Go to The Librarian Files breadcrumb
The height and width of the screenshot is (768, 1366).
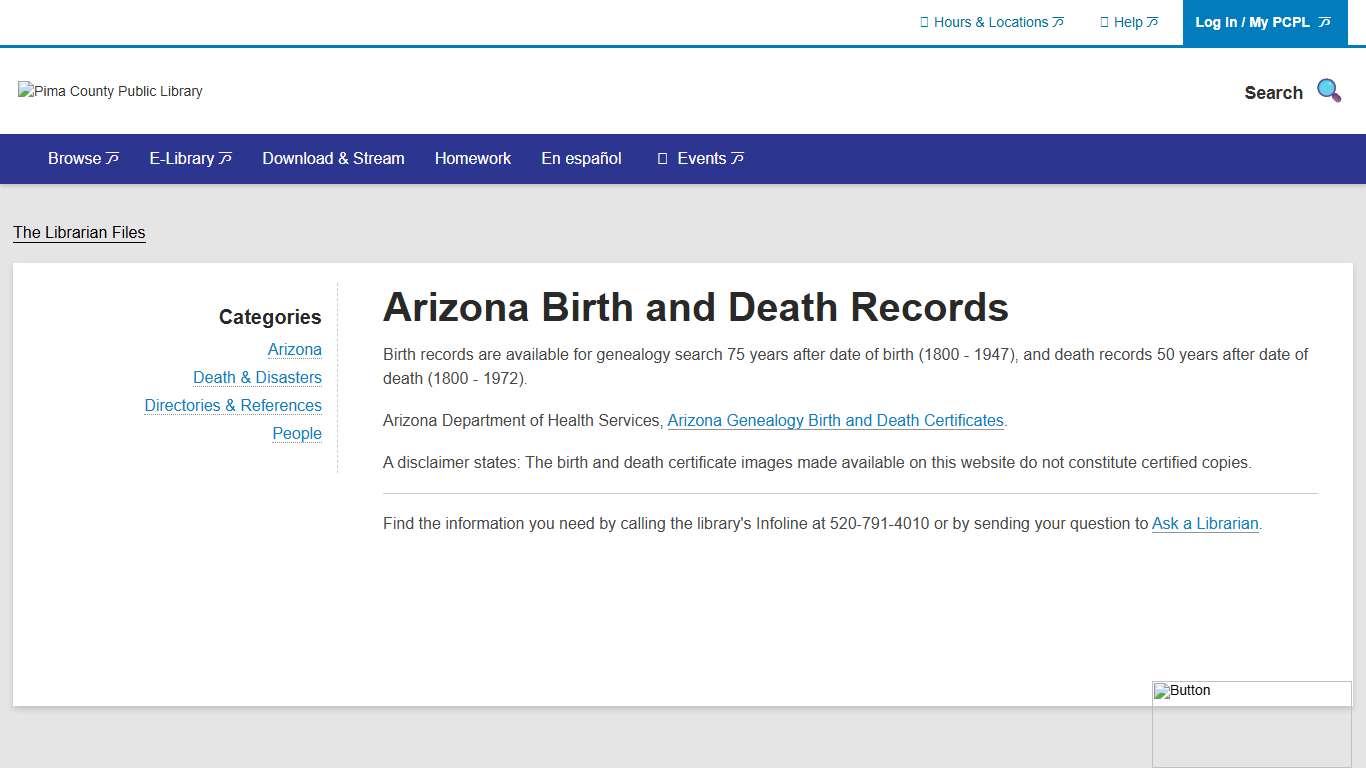pos(79,232)
